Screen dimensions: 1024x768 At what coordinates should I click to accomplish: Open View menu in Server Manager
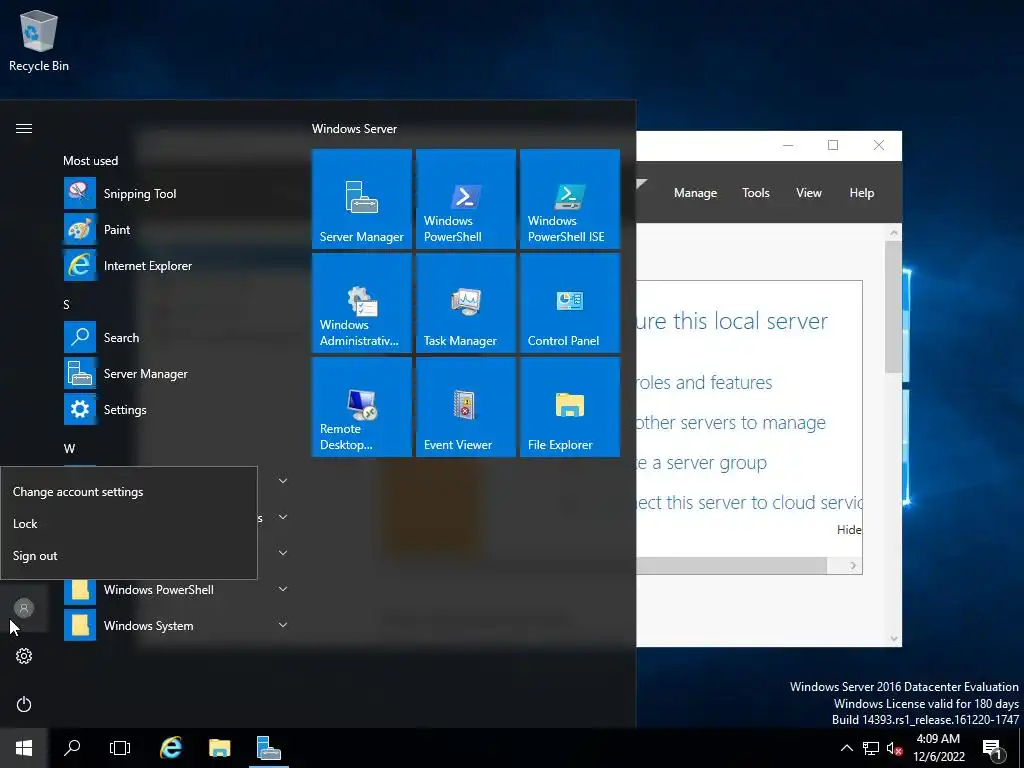tap(808, 193)
